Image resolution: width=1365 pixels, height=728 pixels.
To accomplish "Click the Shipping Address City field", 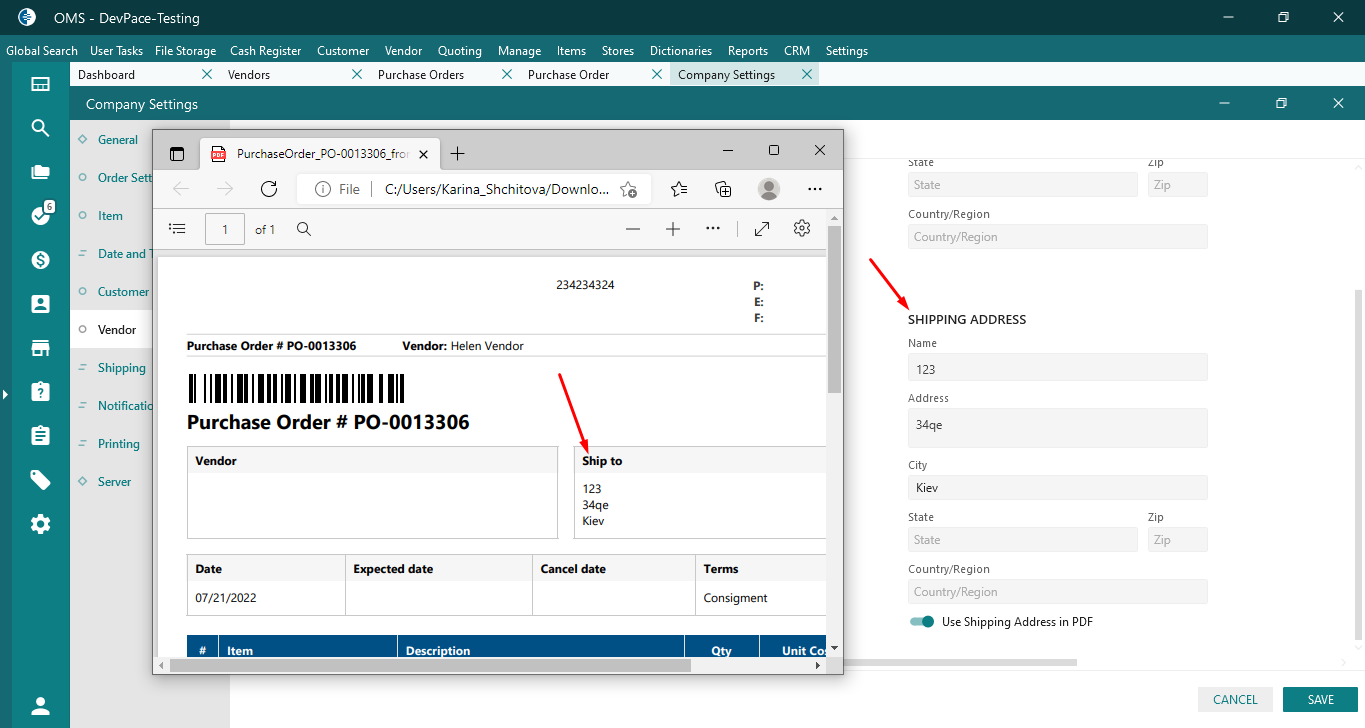I will click(1057, 487).
